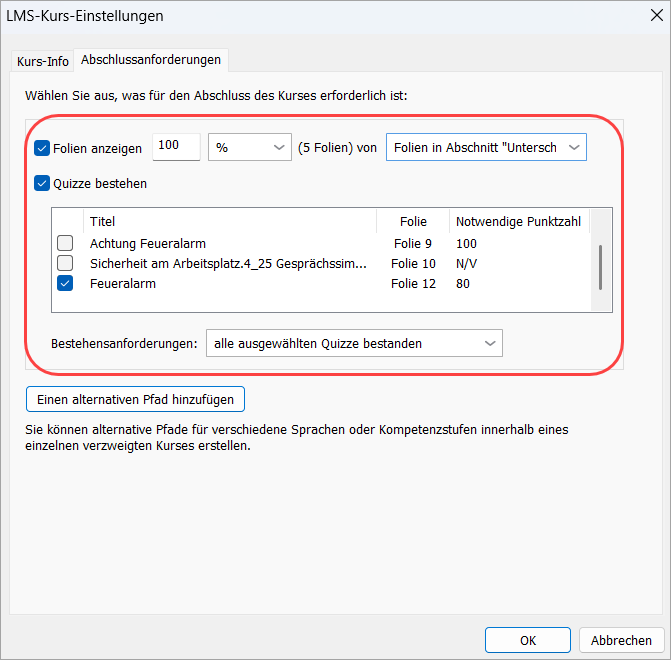This screenshot has height=660, width=671.
Task: Expand the Folien in Abschnitt dropdown
Action: pyautogui.click(x=486, y=148)
